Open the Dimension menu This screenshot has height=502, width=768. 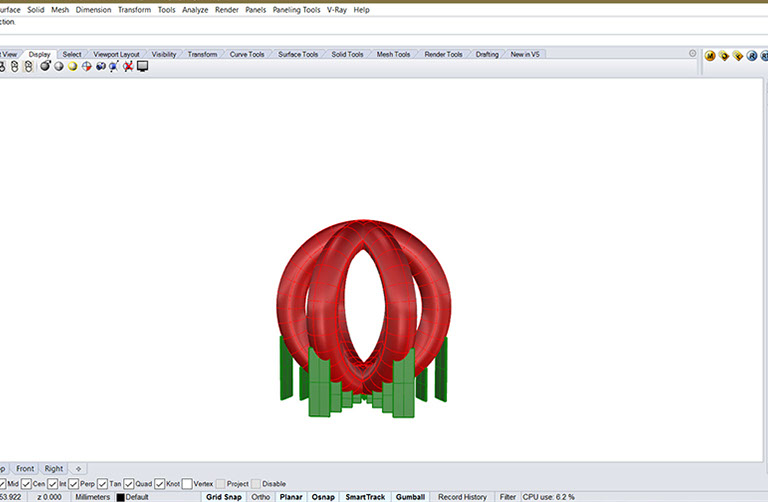click(94, 10)
